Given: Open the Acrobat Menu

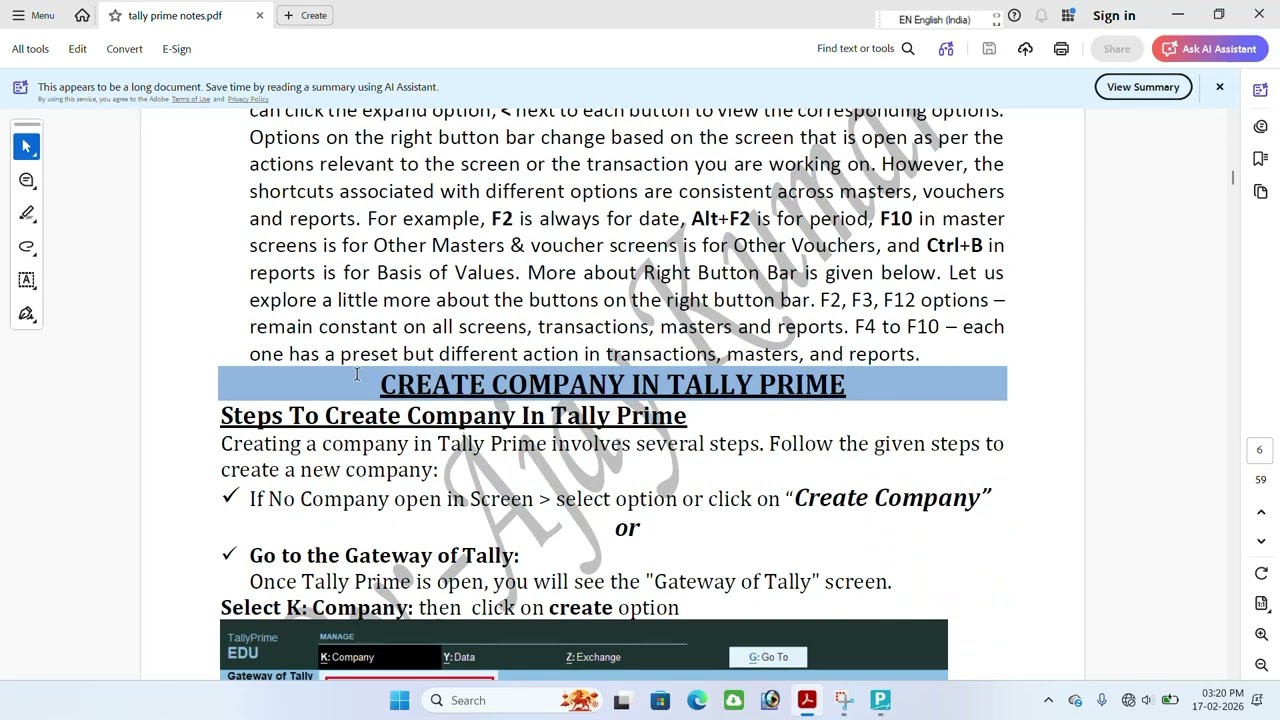Looking at the screenshot, I should click(33, 15).
